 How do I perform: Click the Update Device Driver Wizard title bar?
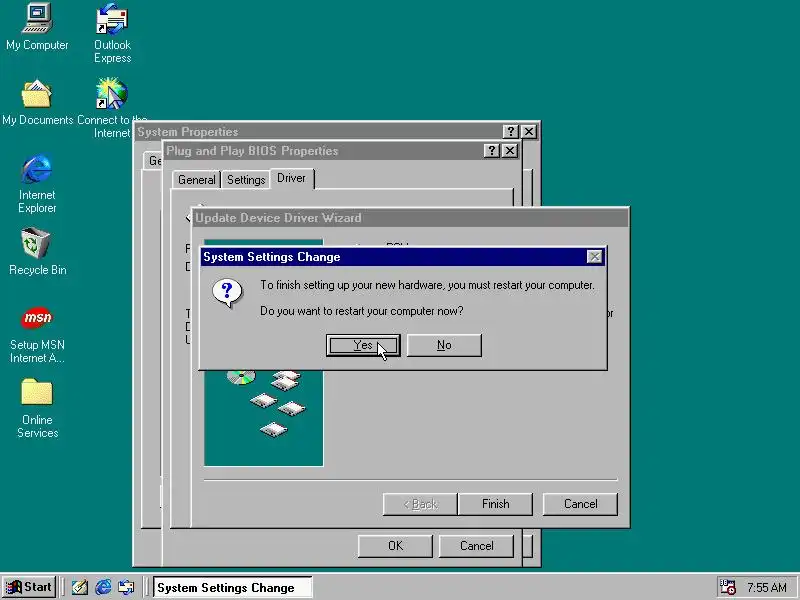pyautogui.click(x=410, y=218)
